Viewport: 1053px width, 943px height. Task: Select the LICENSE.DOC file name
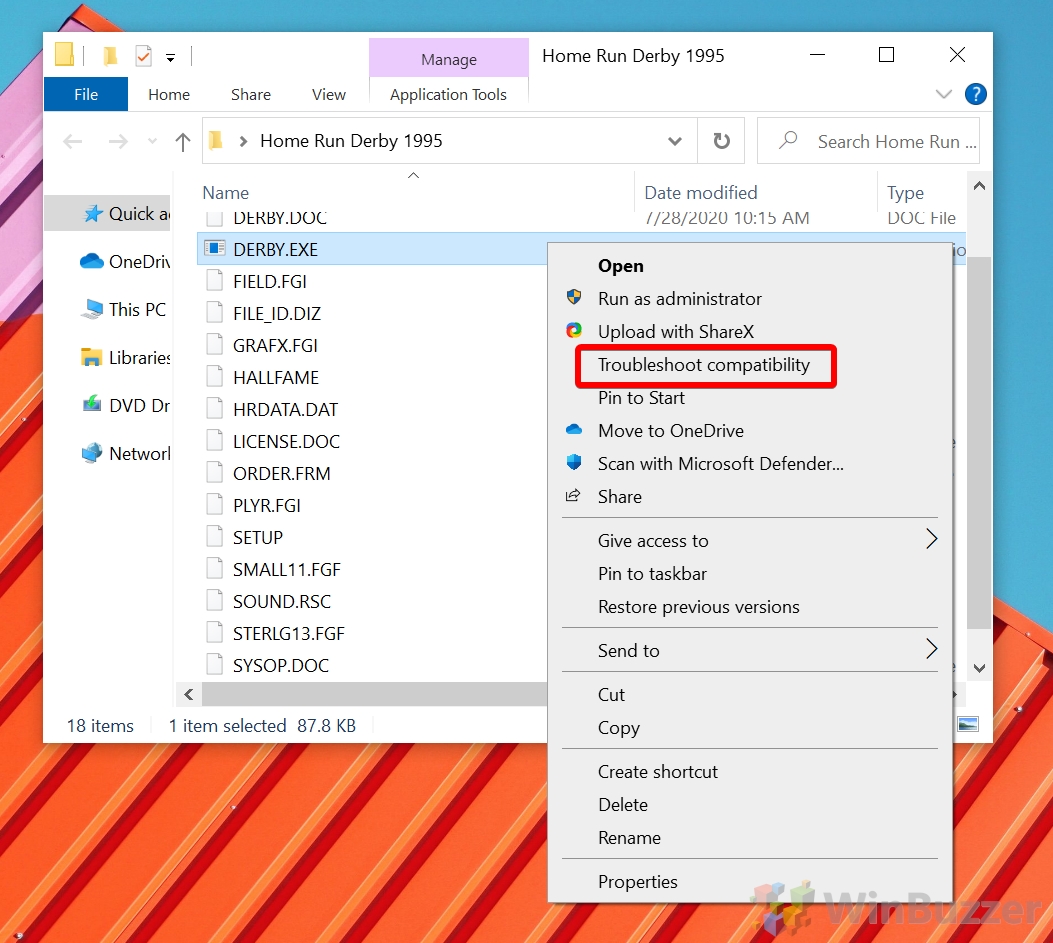286,441
